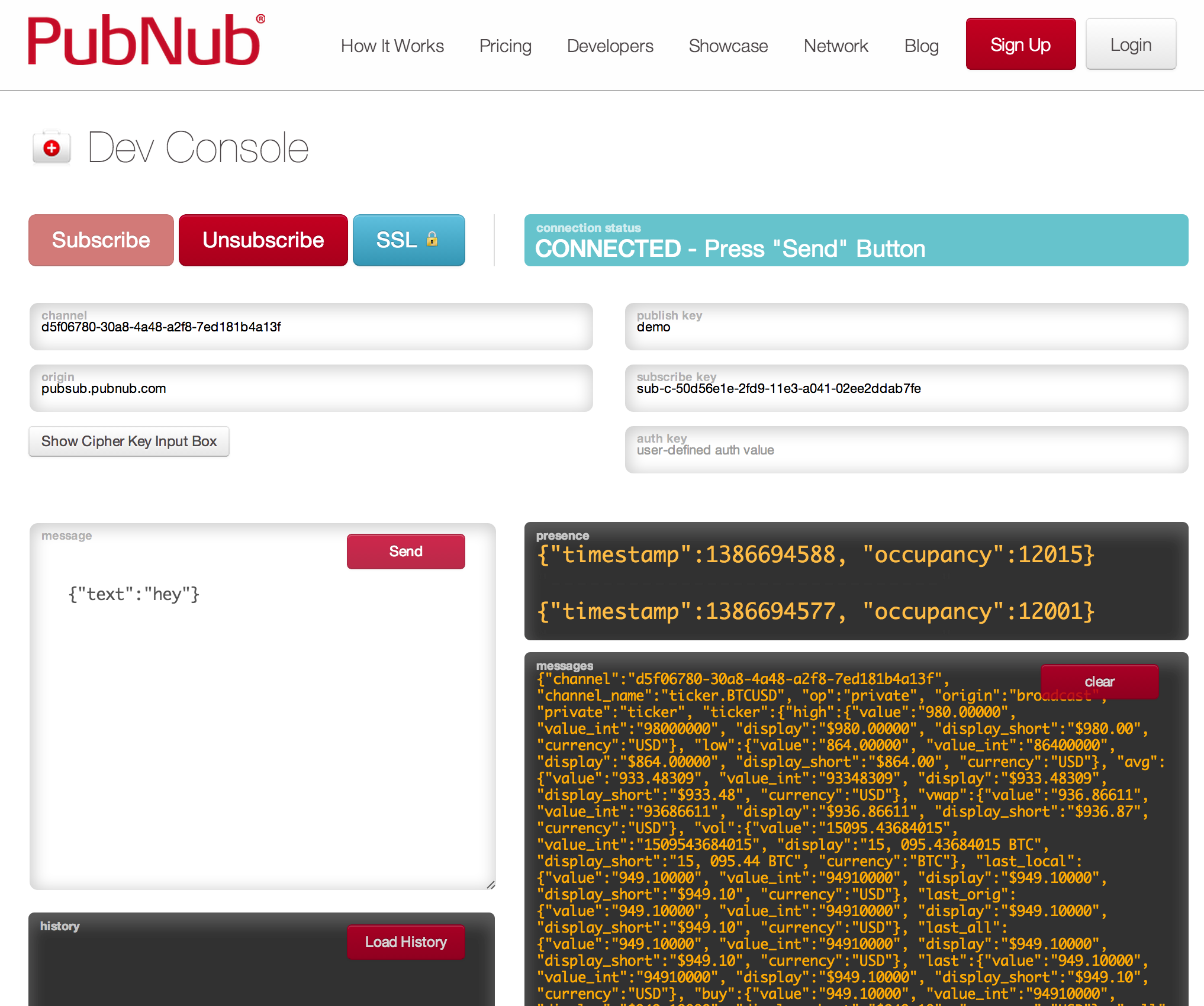Open the Network nav link

[836, 46]
